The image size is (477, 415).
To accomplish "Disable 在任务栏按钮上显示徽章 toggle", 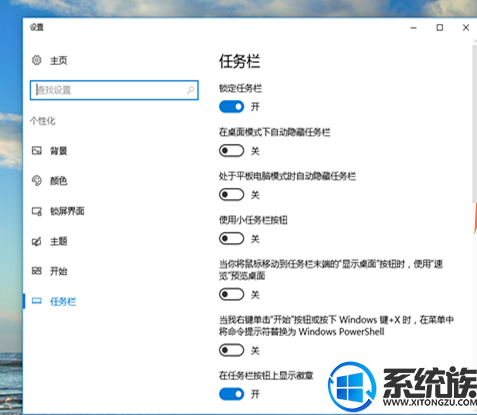I will coord(231,394).
